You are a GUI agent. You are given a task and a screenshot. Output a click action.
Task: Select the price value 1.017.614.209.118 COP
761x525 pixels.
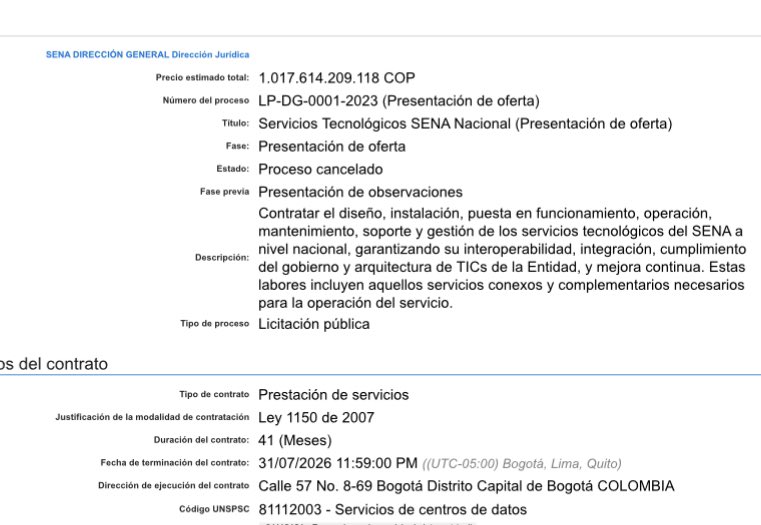(337, 78)
